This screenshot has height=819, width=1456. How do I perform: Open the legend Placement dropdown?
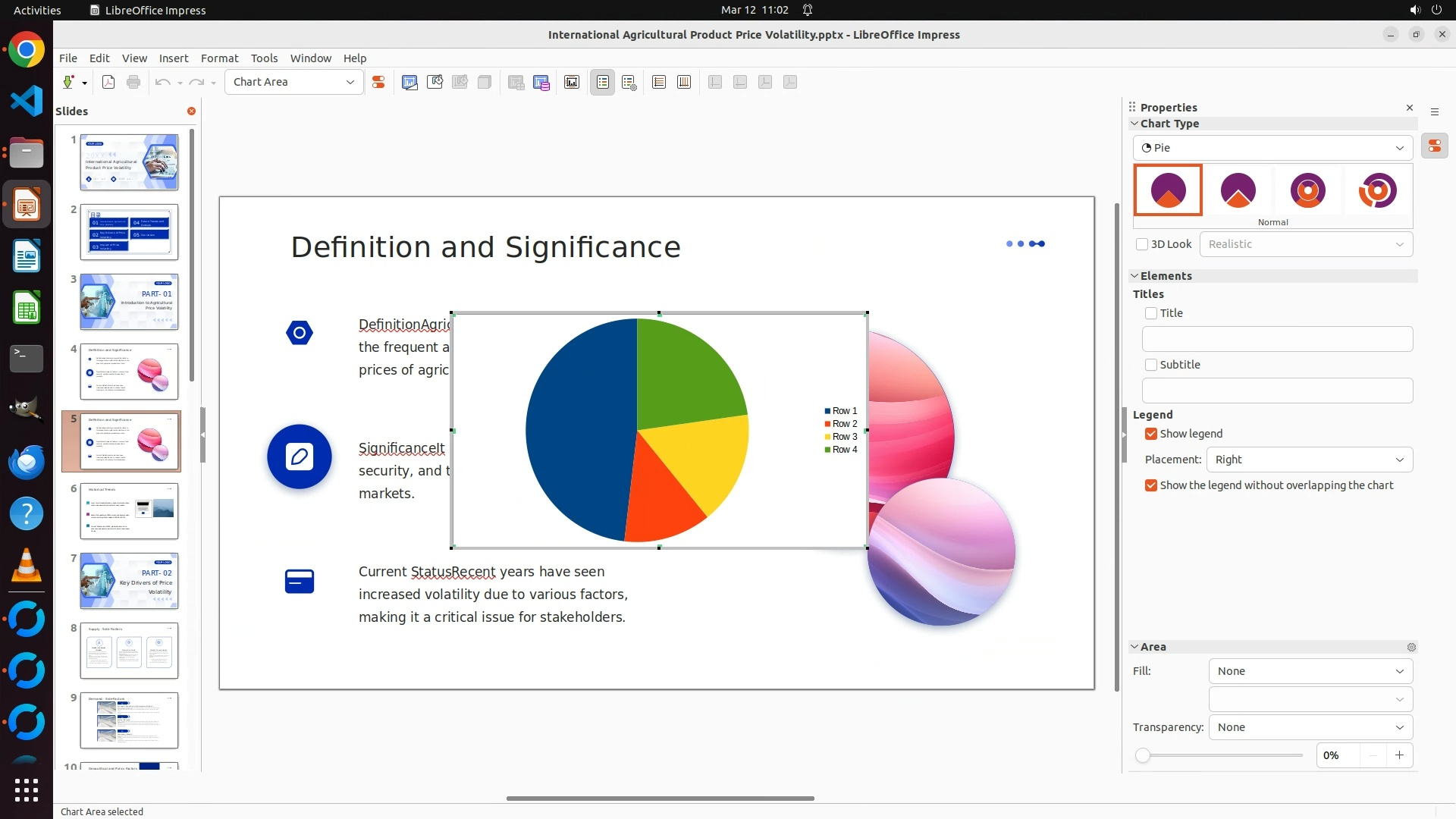tap(1309, 460)
